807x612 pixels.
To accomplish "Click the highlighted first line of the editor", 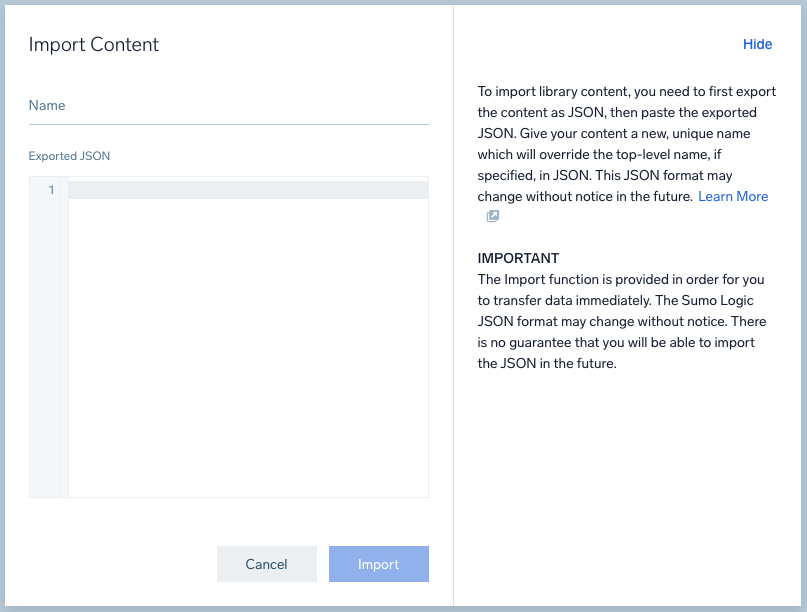I will click(x=248, y=190).
